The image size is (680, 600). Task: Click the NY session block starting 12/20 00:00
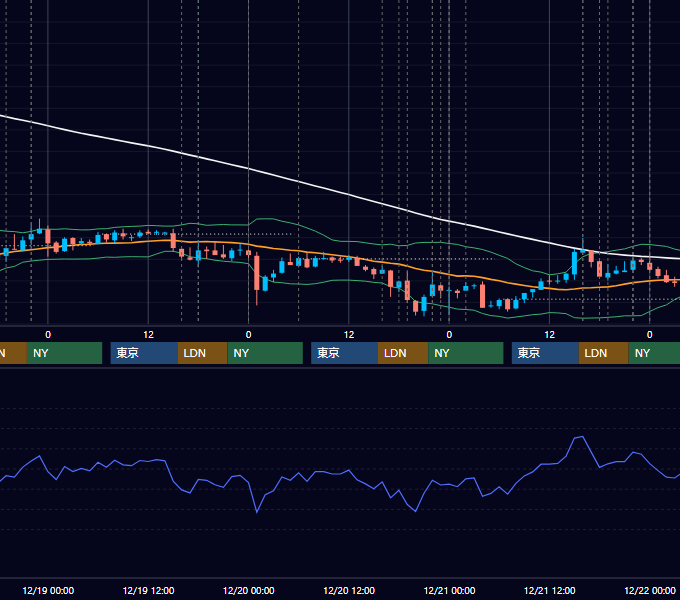pos(265,353)
